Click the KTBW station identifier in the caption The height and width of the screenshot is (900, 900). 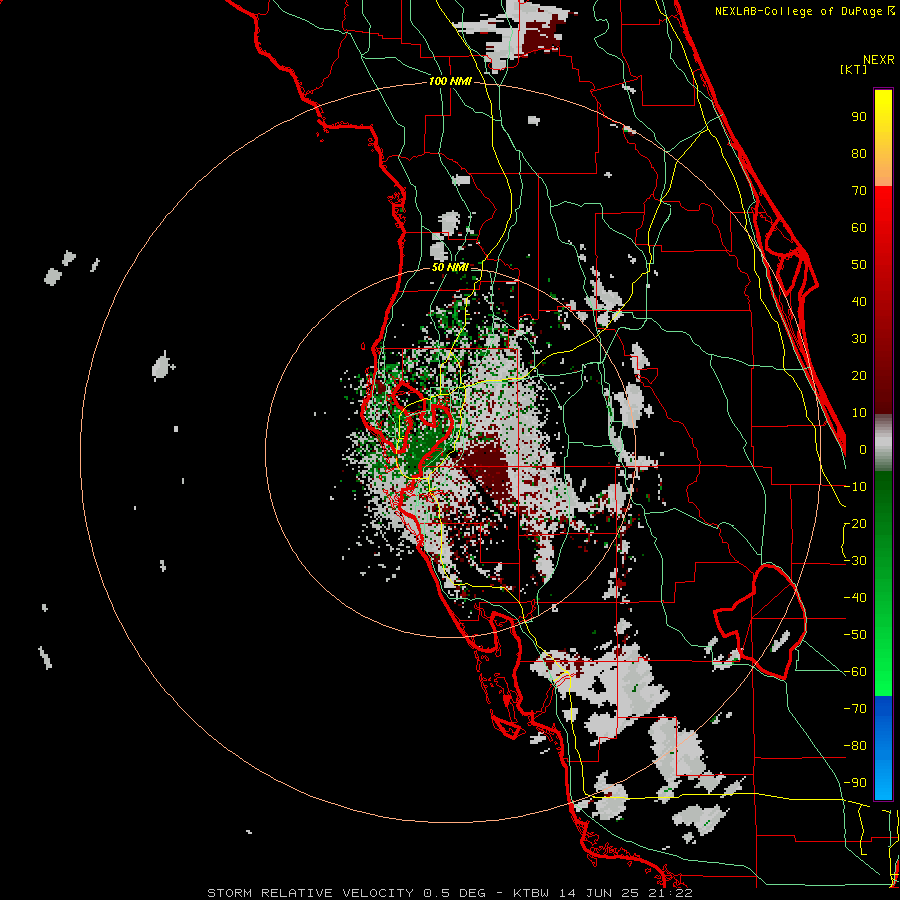[532, 893]
